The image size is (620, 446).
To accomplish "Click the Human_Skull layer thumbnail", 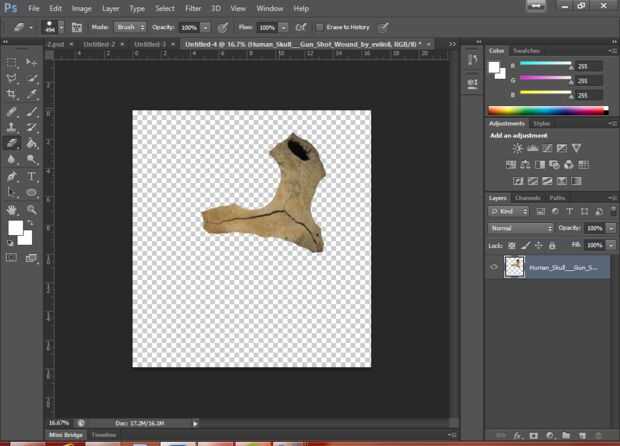I will [x=514, y=267].
